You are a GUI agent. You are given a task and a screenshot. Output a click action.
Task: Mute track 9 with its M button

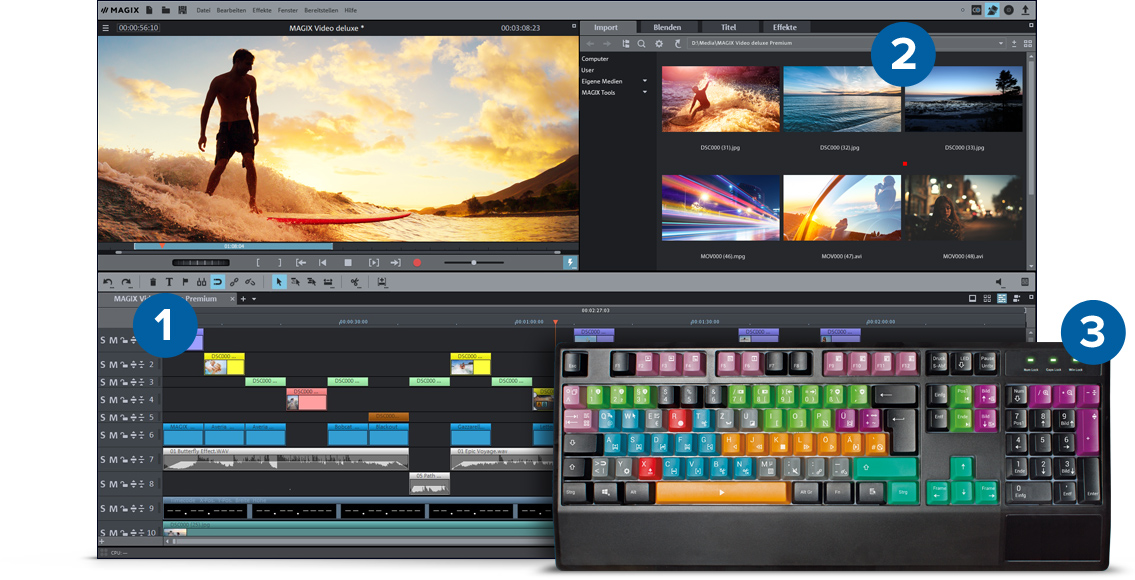click(113, 509)
